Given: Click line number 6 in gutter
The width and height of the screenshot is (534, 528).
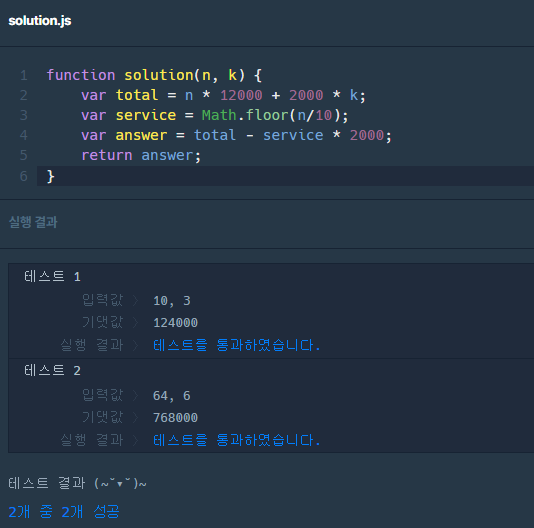Looking at the screenshot, I should click(x=23, y=176).
